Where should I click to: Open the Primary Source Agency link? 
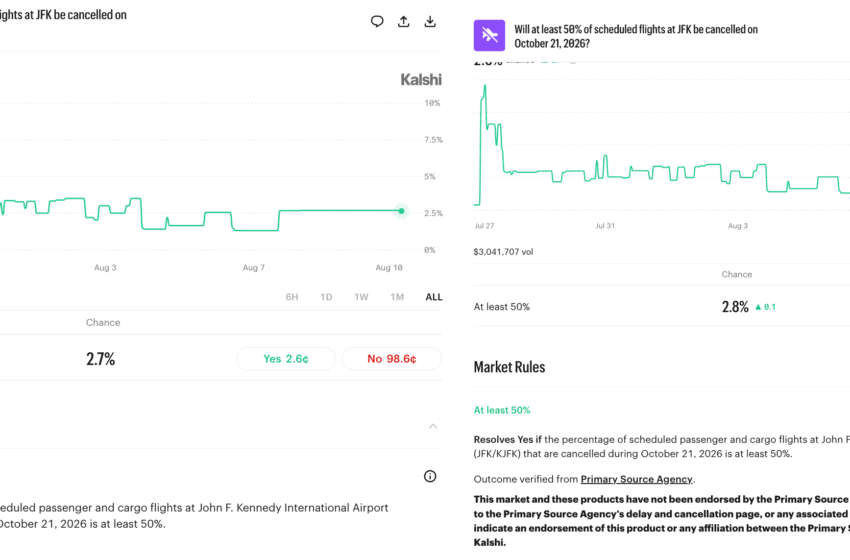[636, 479]
